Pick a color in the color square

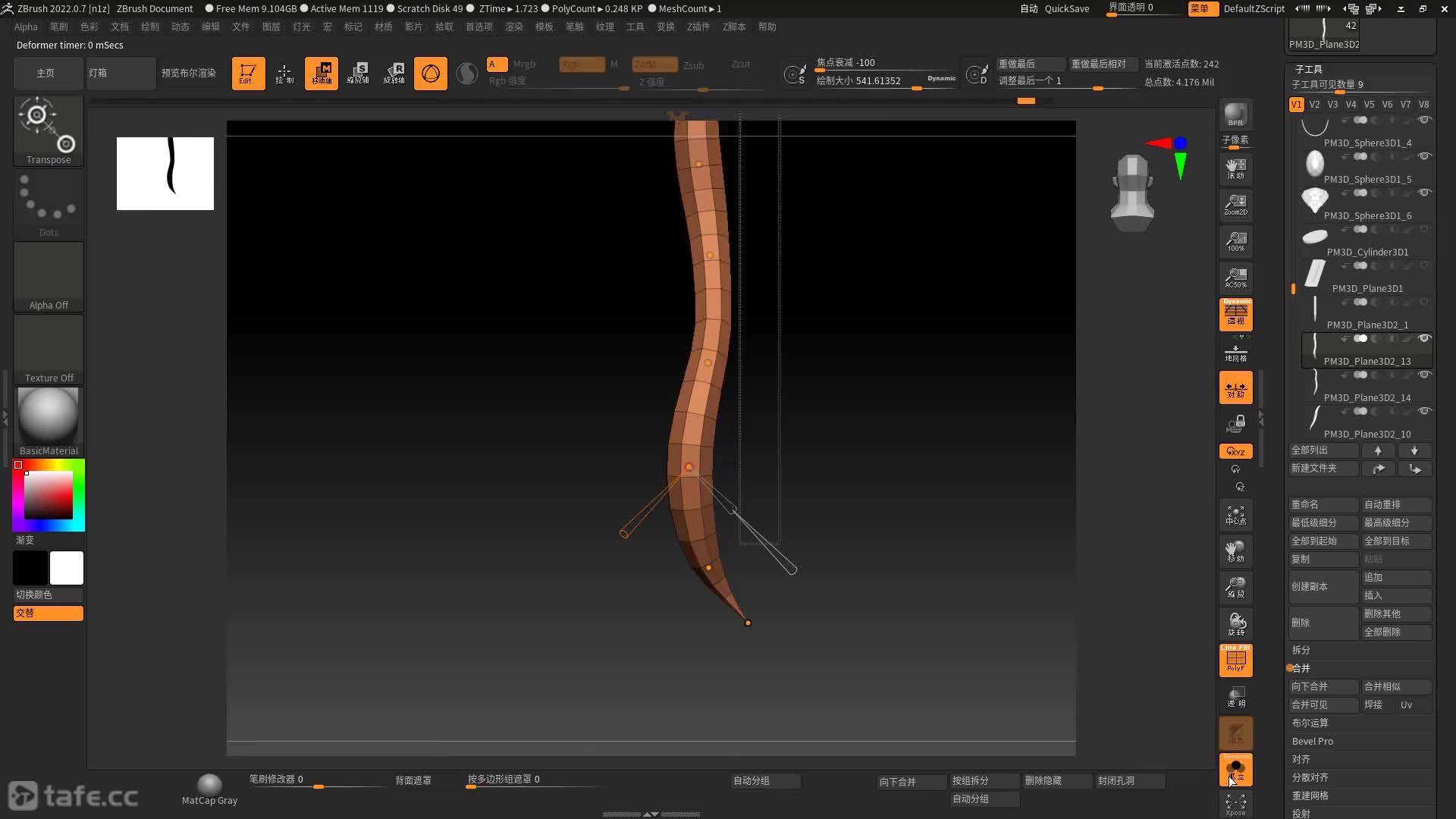[49, 495]
